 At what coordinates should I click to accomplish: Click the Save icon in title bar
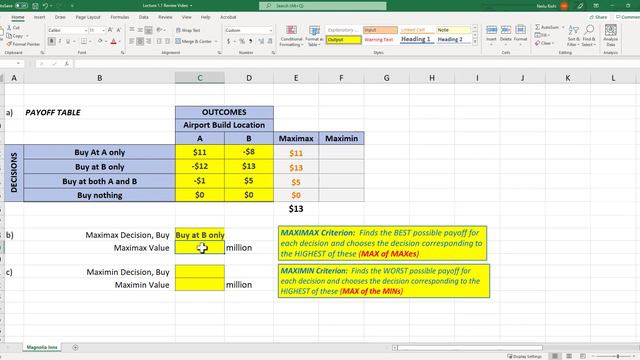pyautogui.click(x=35, y=6)
